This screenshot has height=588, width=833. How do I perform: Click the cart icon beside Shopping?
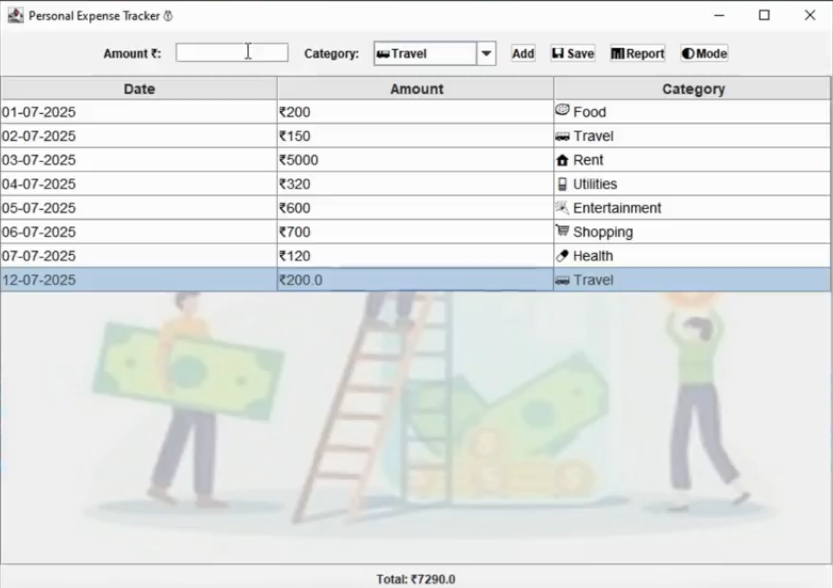[562, 231]
